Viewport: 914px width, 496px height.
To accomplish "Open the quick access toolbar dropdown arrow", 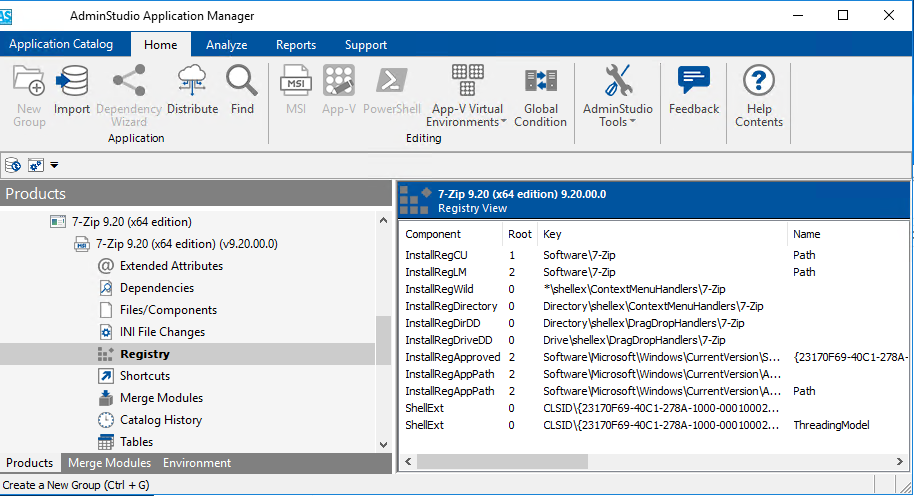I will (54, 164).
